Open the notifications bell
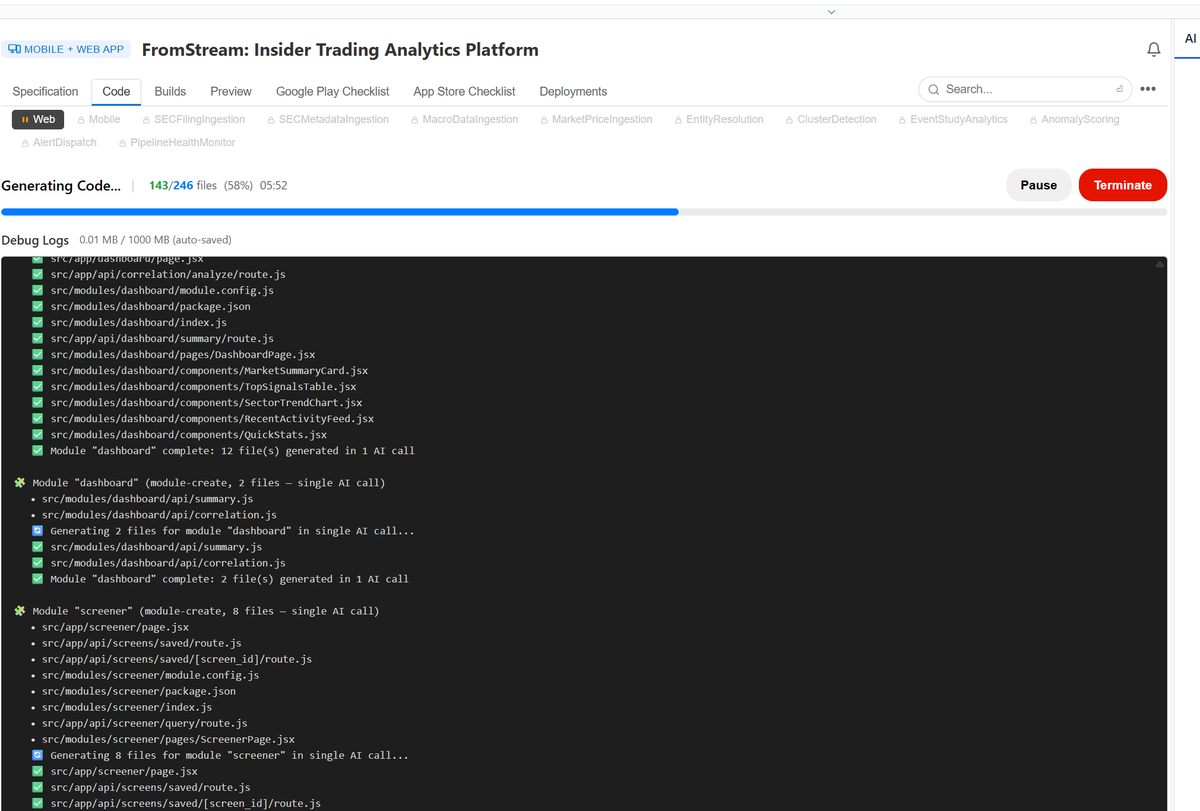 (x=1154, y=50)
